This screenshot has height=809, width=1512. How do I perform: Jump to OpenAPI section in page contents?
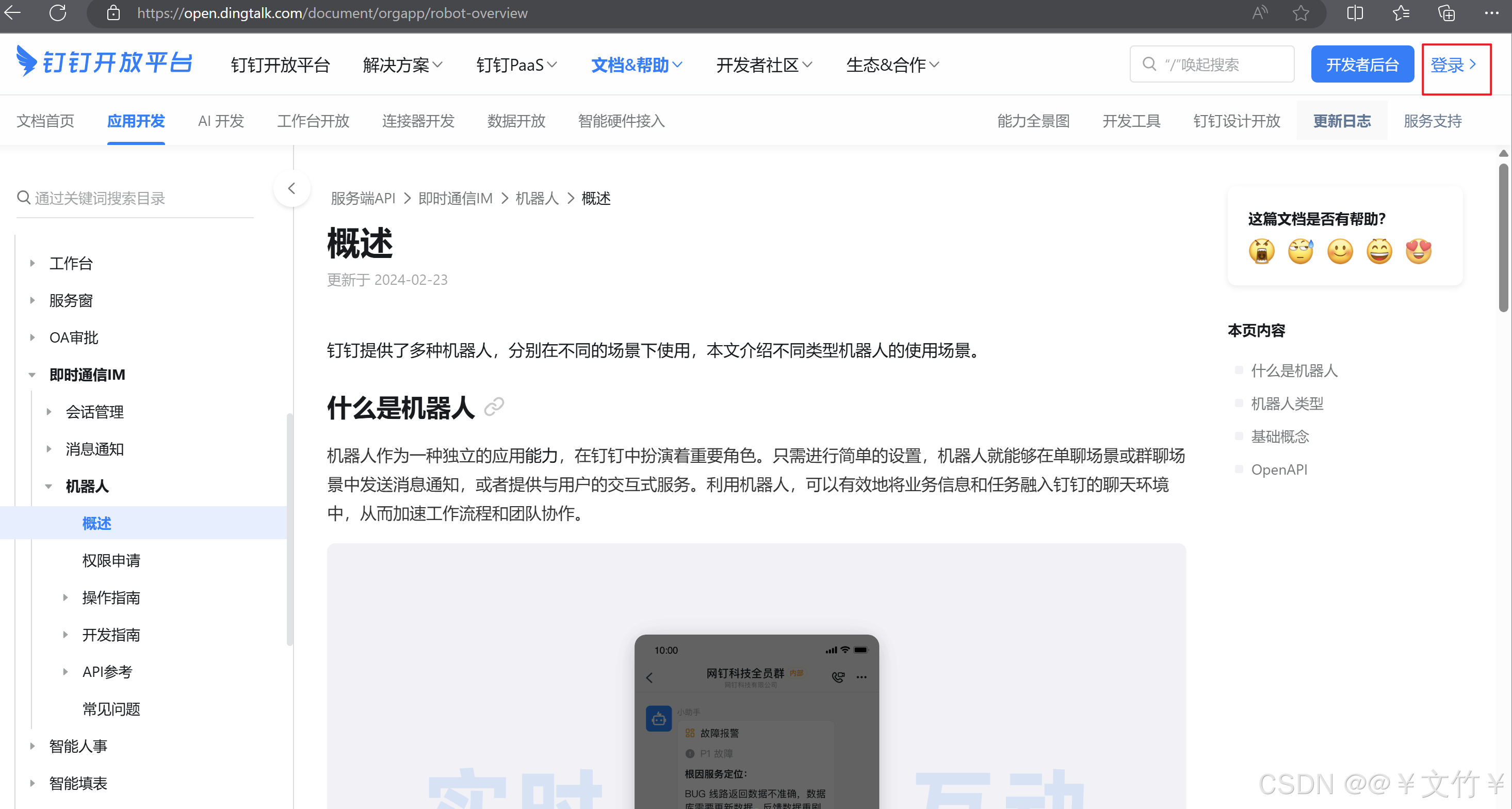pos(1279,470)
